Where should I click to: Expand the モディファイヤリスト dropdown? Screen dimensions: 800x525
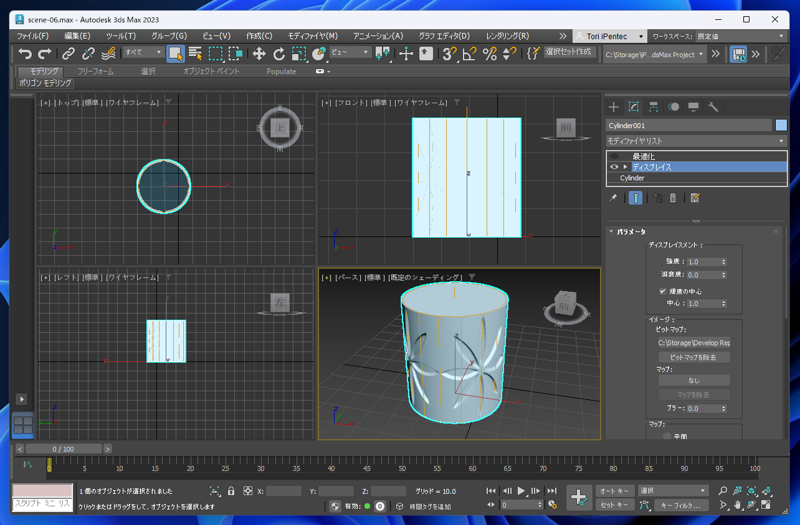(696, 141)
